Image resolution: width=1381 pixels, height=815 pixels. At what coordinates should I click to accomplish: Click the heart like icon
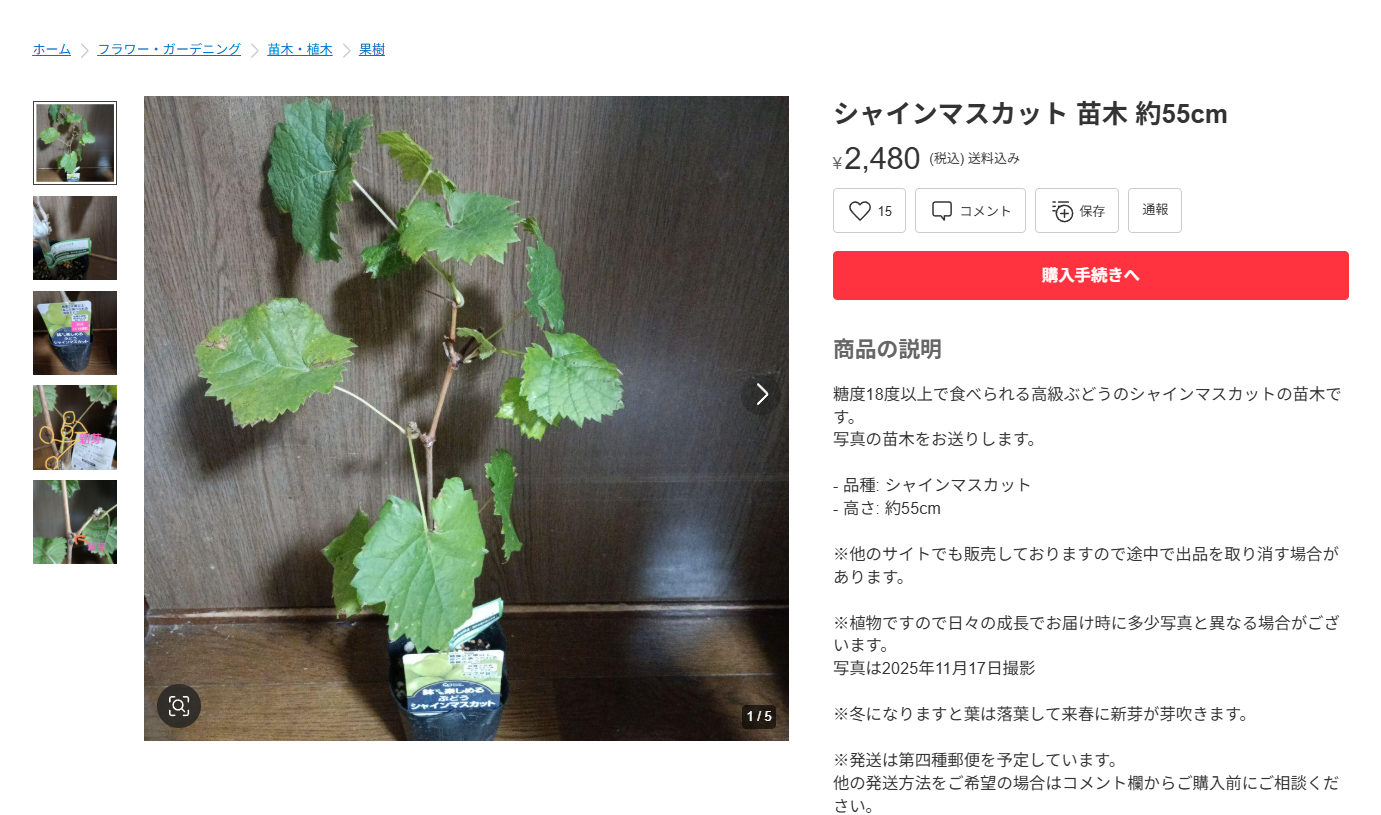coord(860,211)
